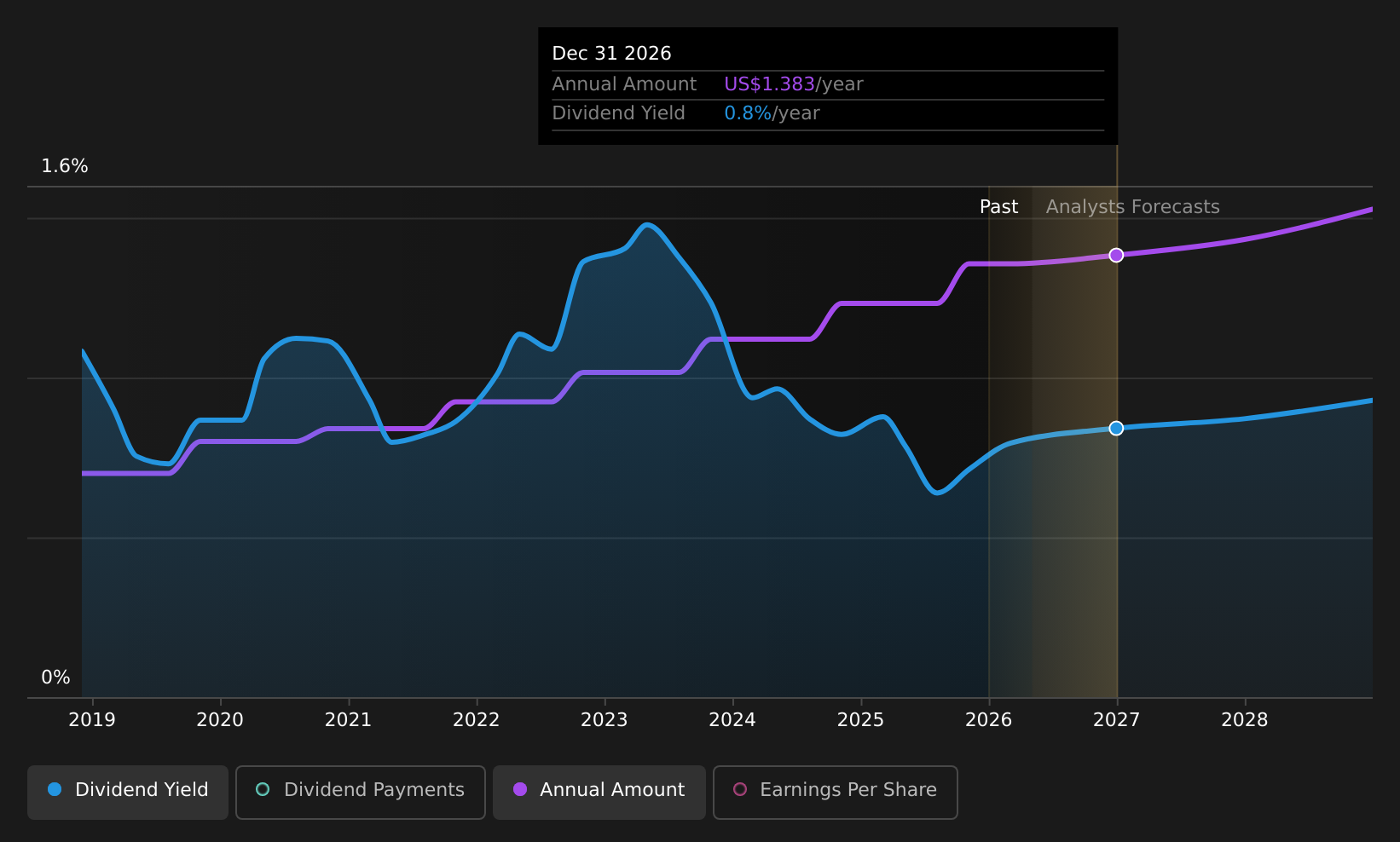Click the 2023 x-axis label

point(605,720)
